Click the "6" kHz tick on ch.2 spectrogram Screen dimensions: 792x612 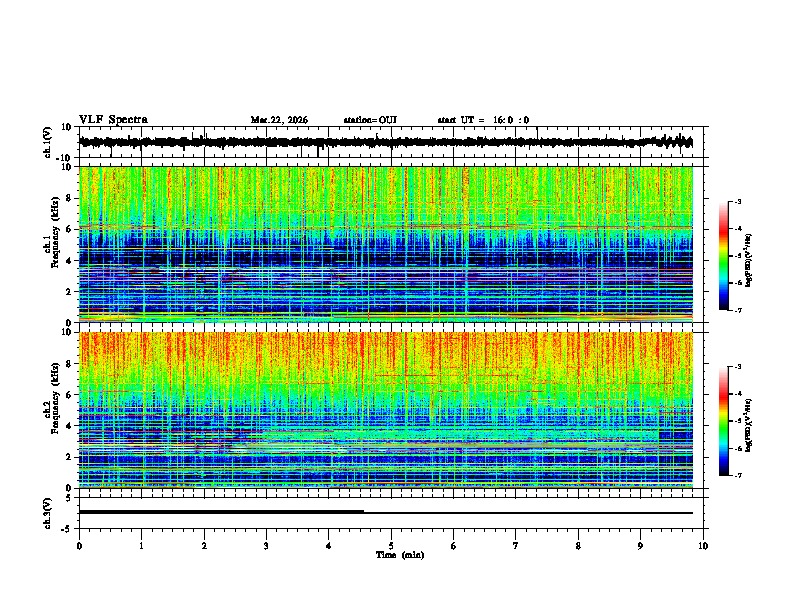(x=69, y=395)
